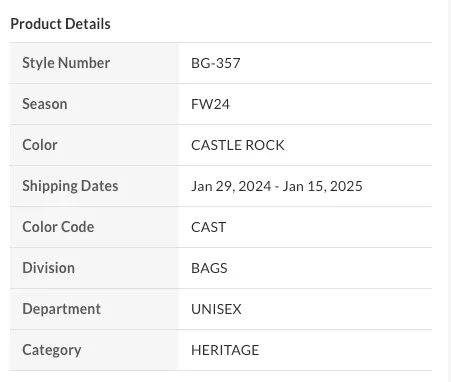This screenshot has height=382, width=451.
Task: Select the Department label cell
Action: (x=94, y=309)
